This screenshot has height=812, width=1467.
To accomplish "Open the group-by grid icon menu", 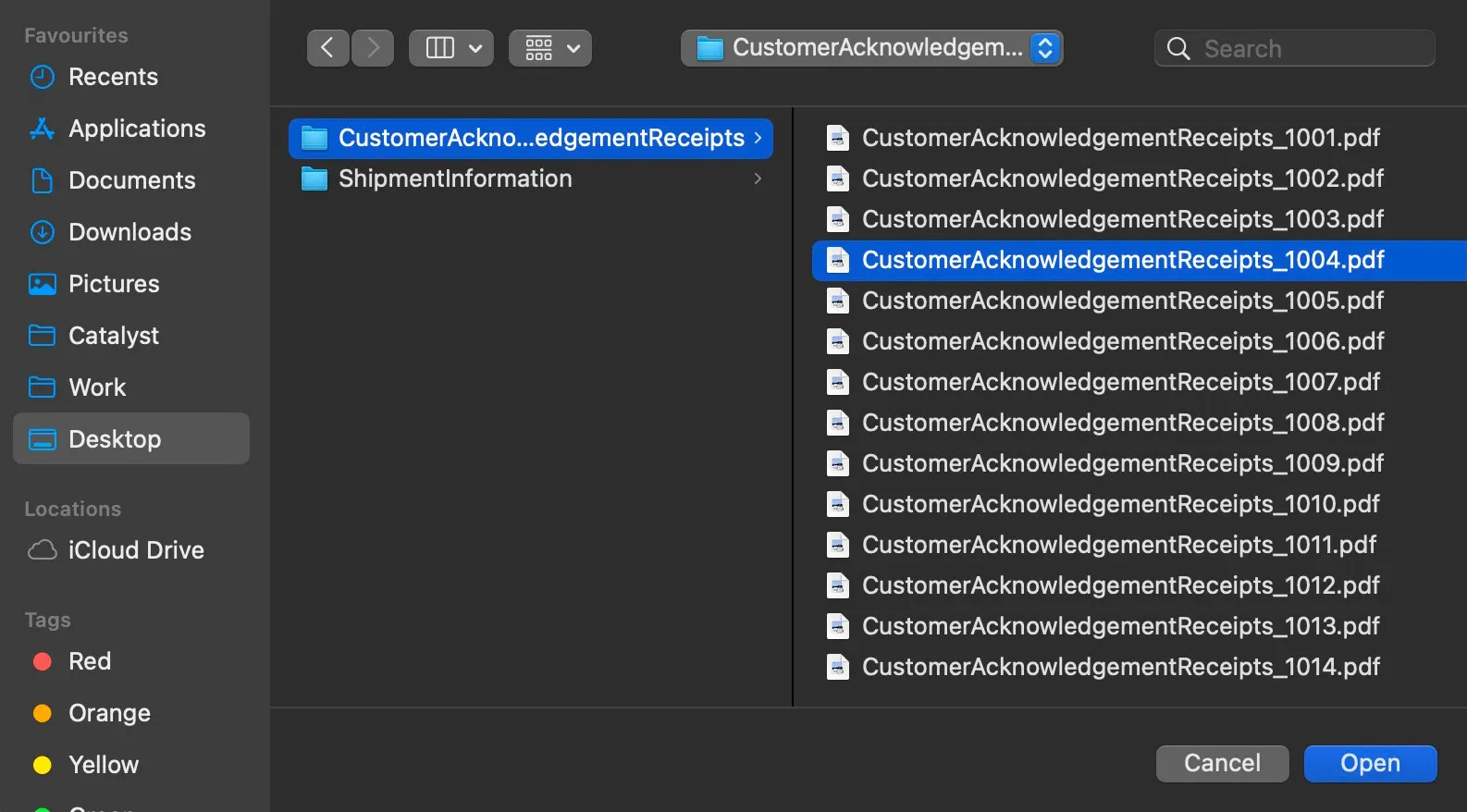I will [x=550, y=48].
